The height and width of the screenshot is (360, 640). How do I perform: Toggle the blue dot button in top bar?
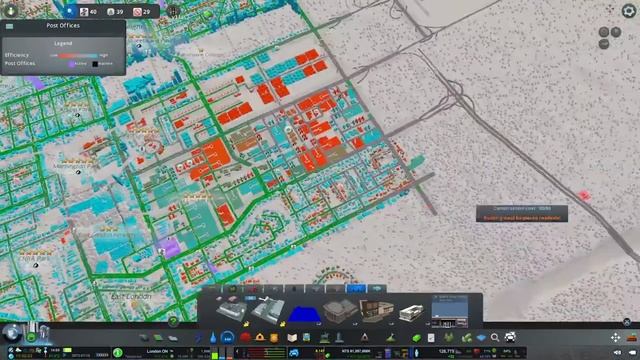tap(70, 11)
